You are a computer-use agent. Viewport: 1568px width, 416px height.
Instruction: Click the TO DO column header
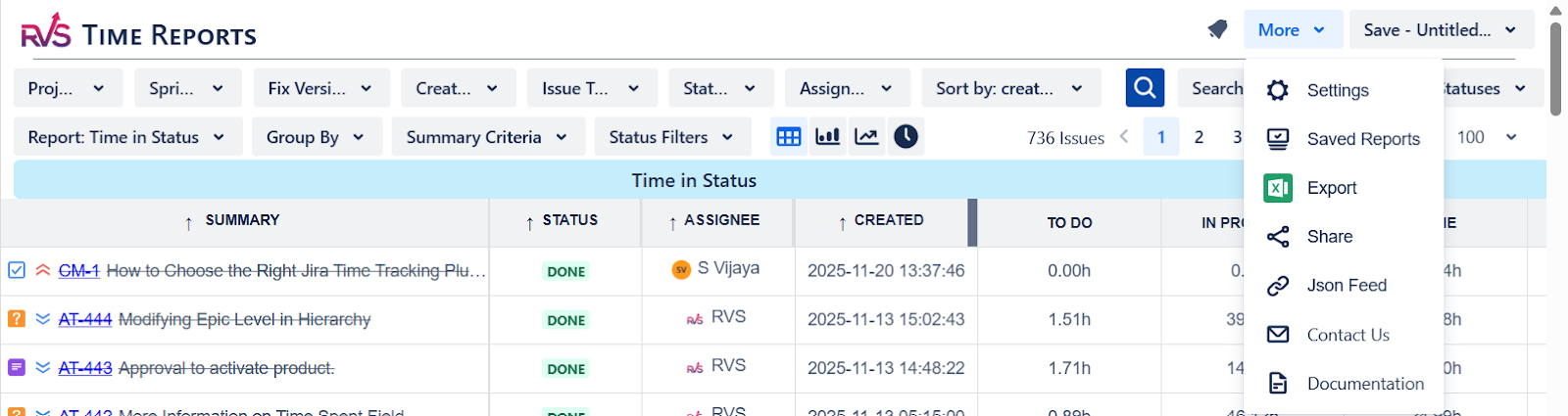click(1069, 223)
